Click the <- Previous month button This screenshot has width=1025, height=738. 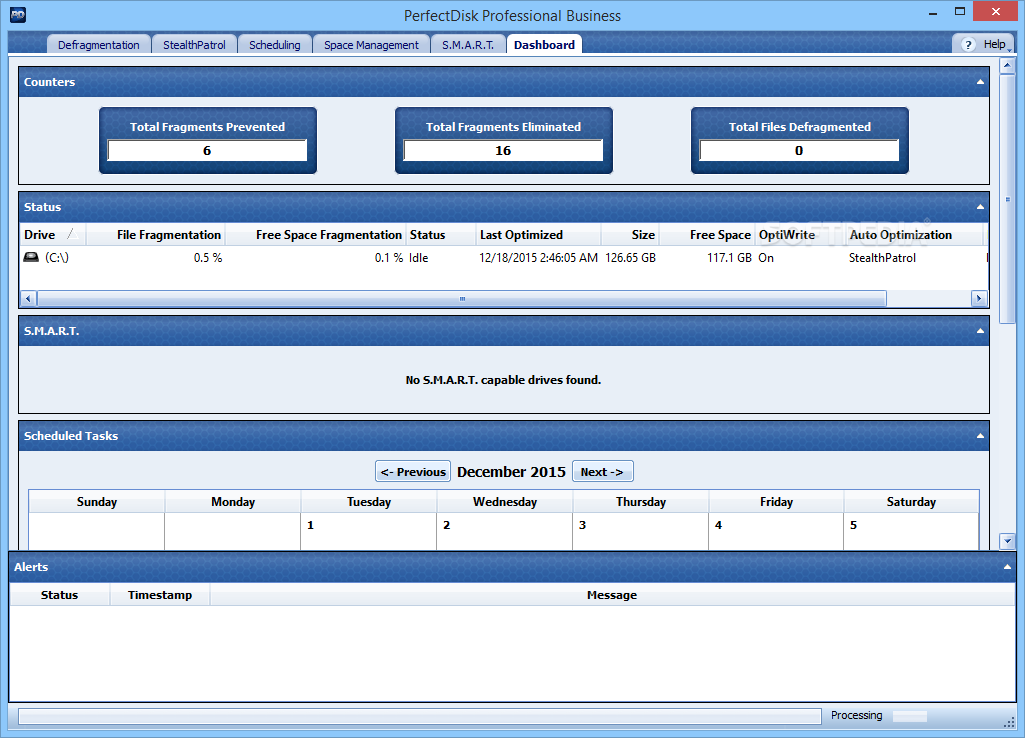point(413,471)
